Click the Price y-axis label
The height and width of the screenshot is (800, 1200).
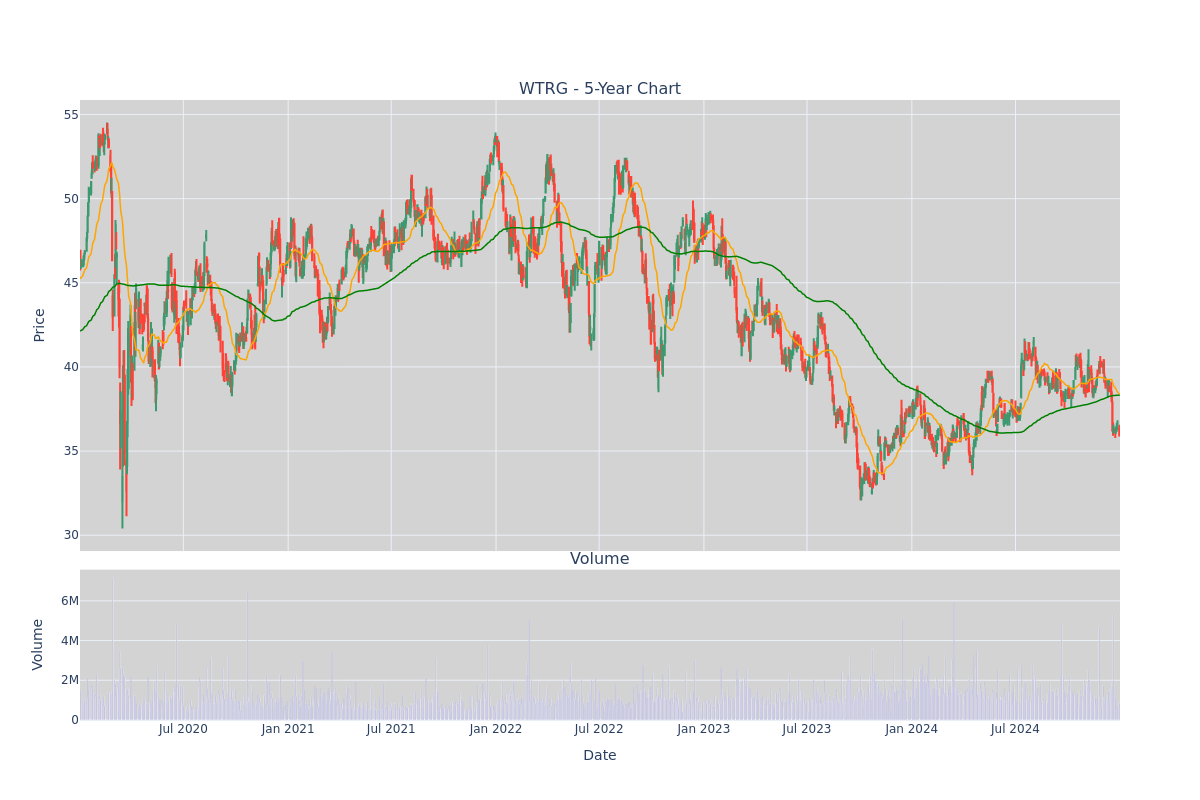40,325
